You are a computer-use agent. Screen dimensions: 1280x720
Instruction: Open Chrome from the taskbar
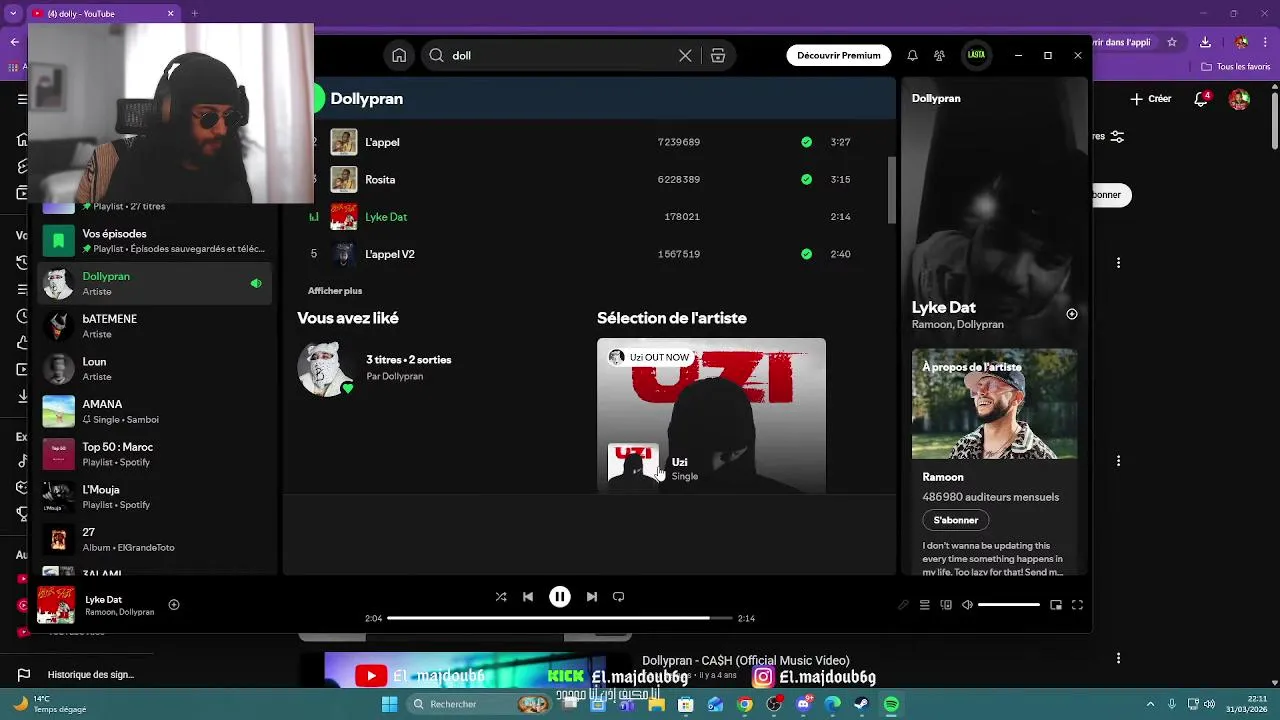click(745, 705)
